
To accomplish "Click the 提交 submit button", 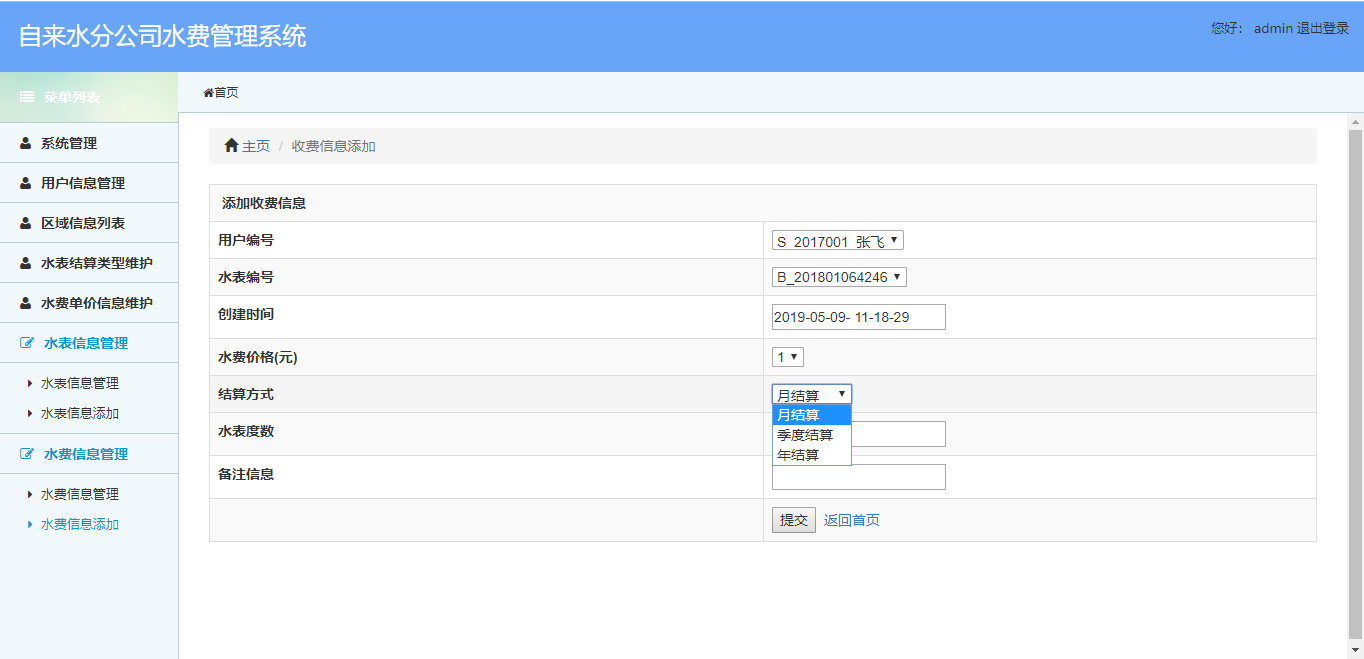I will tap(793, 519).
